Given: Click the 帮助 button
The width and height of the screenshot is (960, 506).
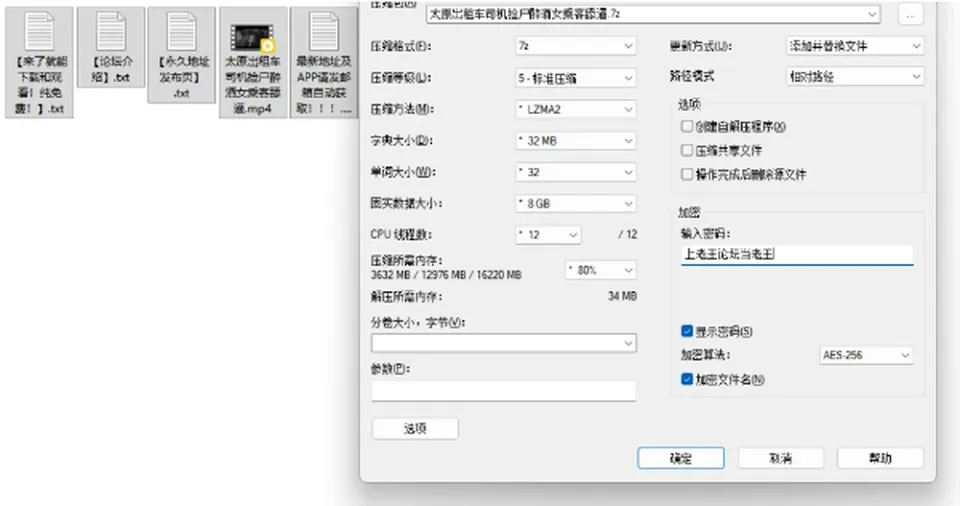Looking at the screenshot, I should pos(880,458).
